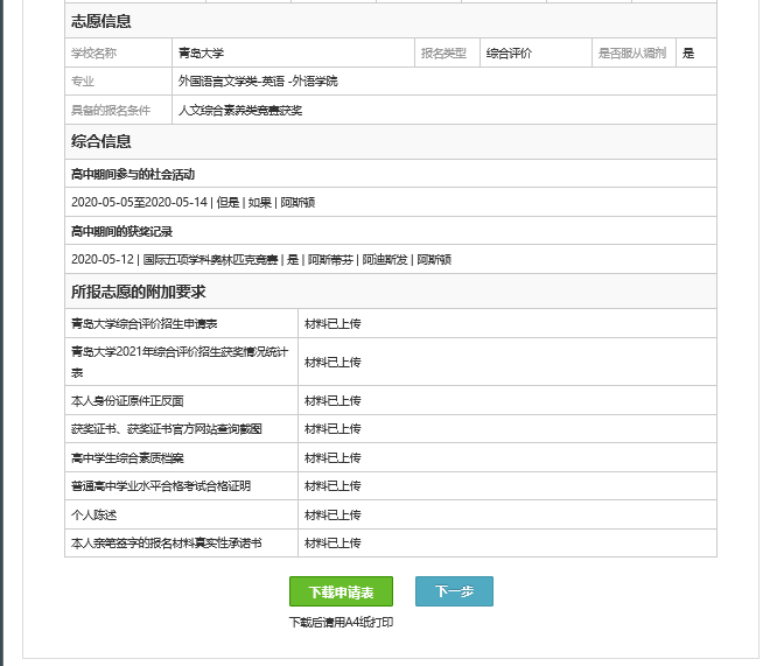
Task: Click 材料已上传 for 本人亲笔签字的报名材料真实性承诺书
Action: [332, 543]
